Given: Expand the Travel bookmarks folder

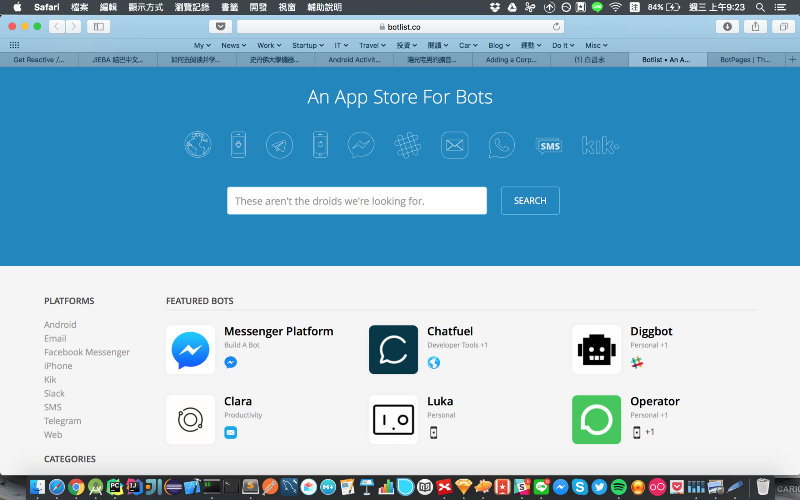Looking at the screenshot, I should 372,45.
